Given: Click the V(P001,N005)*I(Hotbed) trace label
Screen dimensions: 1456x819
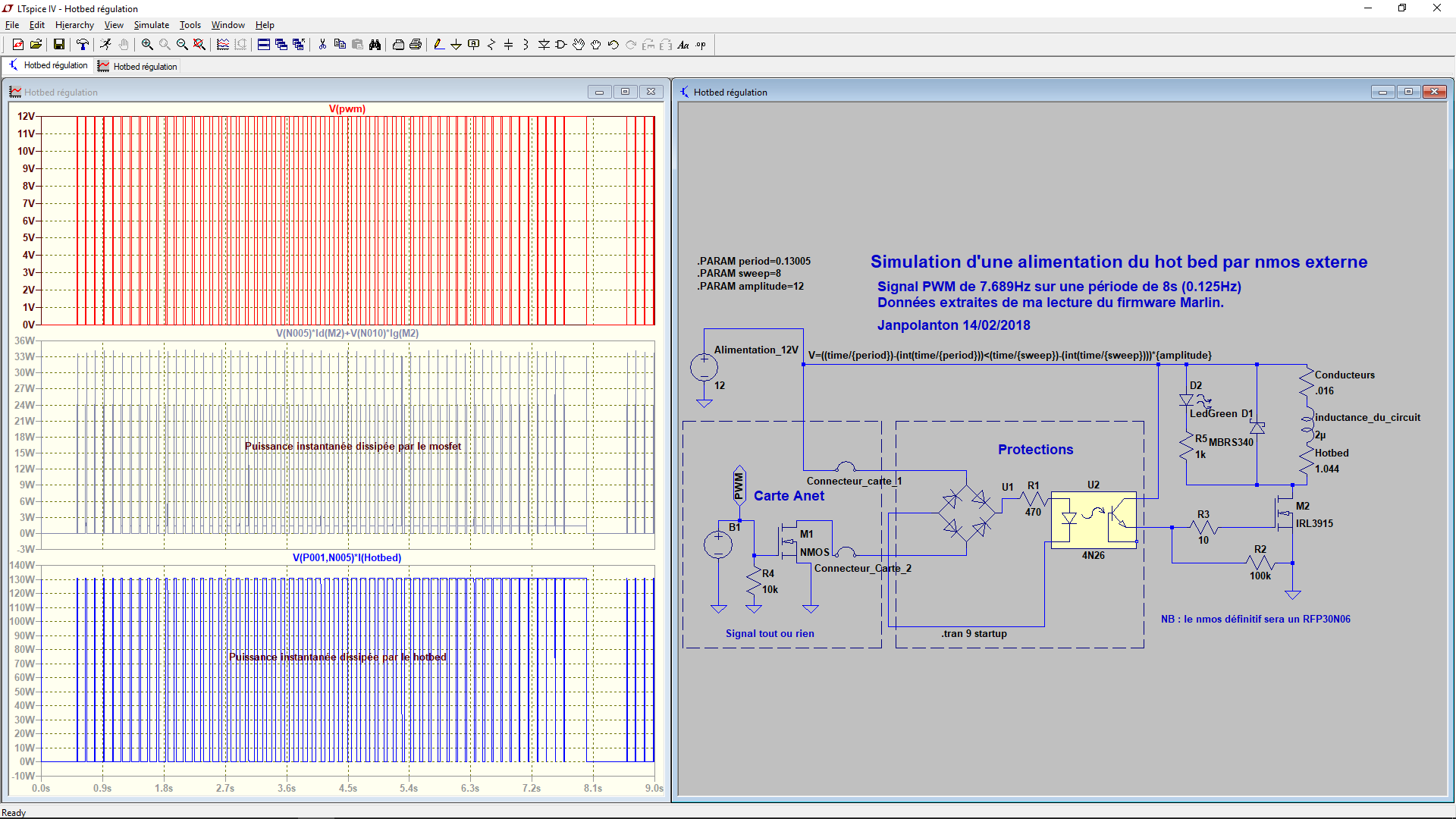Looking at the screenshot, I should pyautogui.click(x=347, y=558).
